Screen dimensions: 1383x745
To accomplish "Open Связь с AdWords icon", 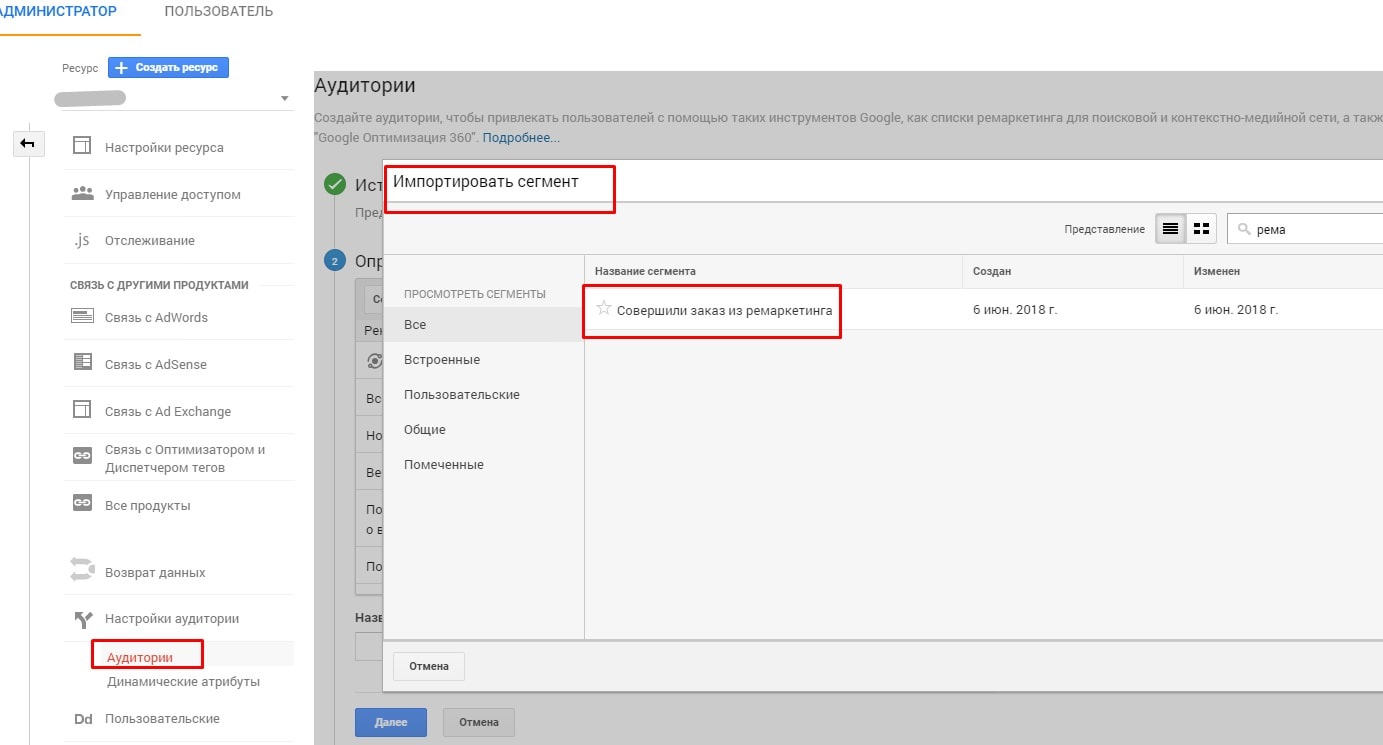I will click(82, 317).
